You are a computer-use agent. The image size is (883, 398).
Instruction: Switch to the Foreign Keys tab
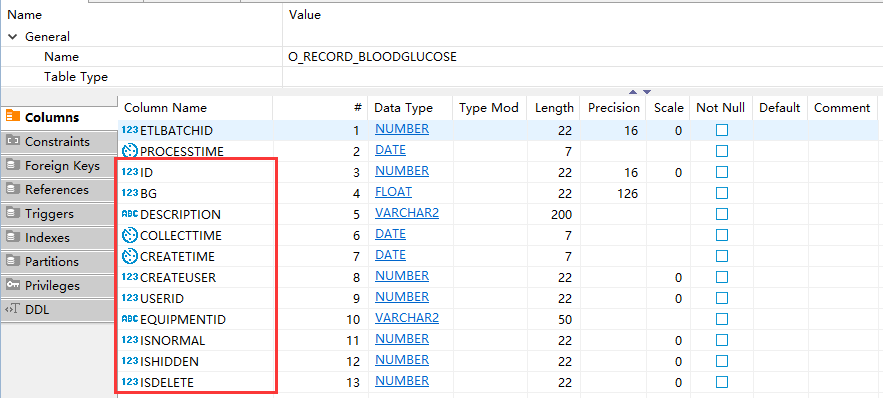[58, 166]
